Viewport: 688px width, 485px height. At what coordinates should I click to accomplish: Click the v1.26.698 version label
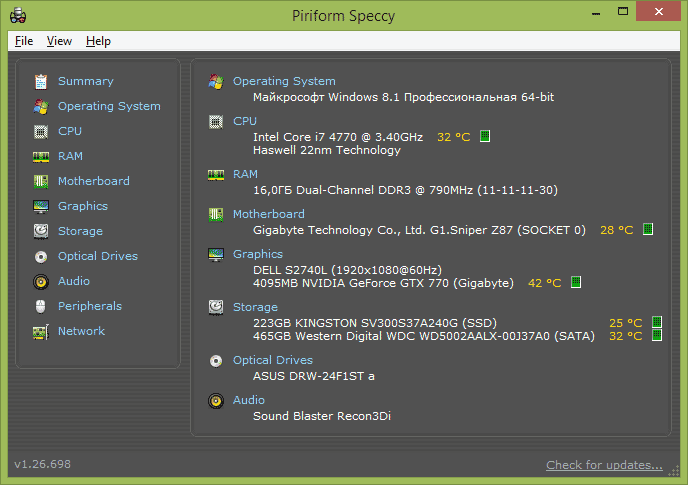(x=43, y=464)
